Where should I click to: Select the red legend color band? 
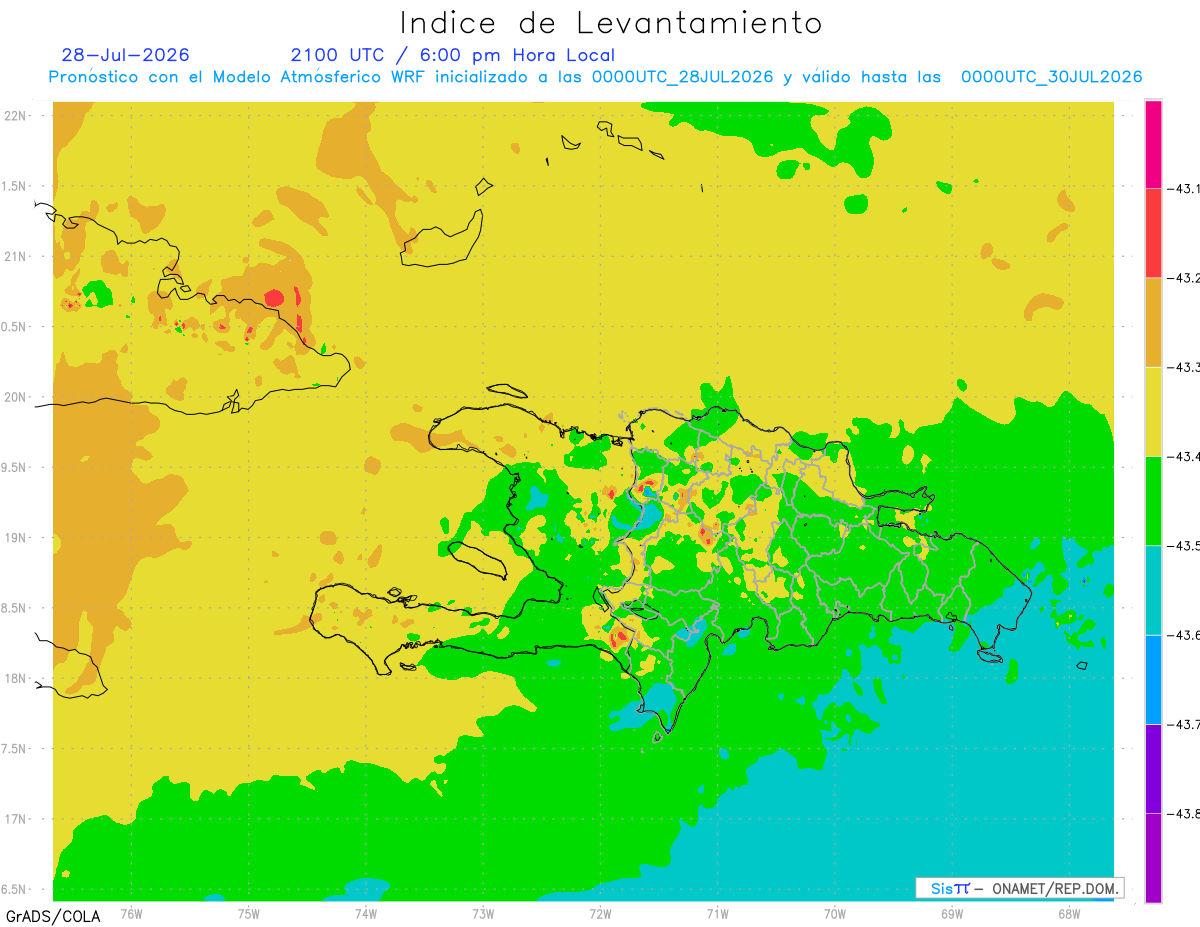(1153, 233)
